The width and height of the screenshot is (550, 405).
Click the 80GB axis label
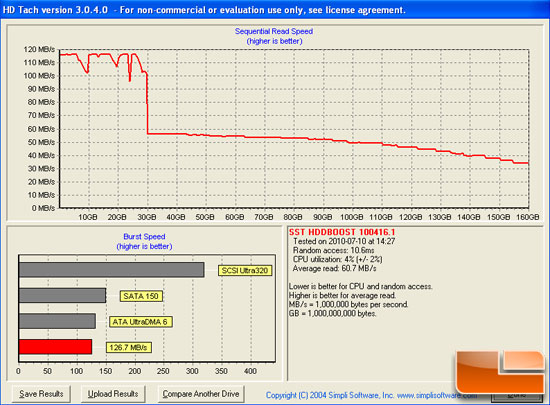tap(293, 217)
